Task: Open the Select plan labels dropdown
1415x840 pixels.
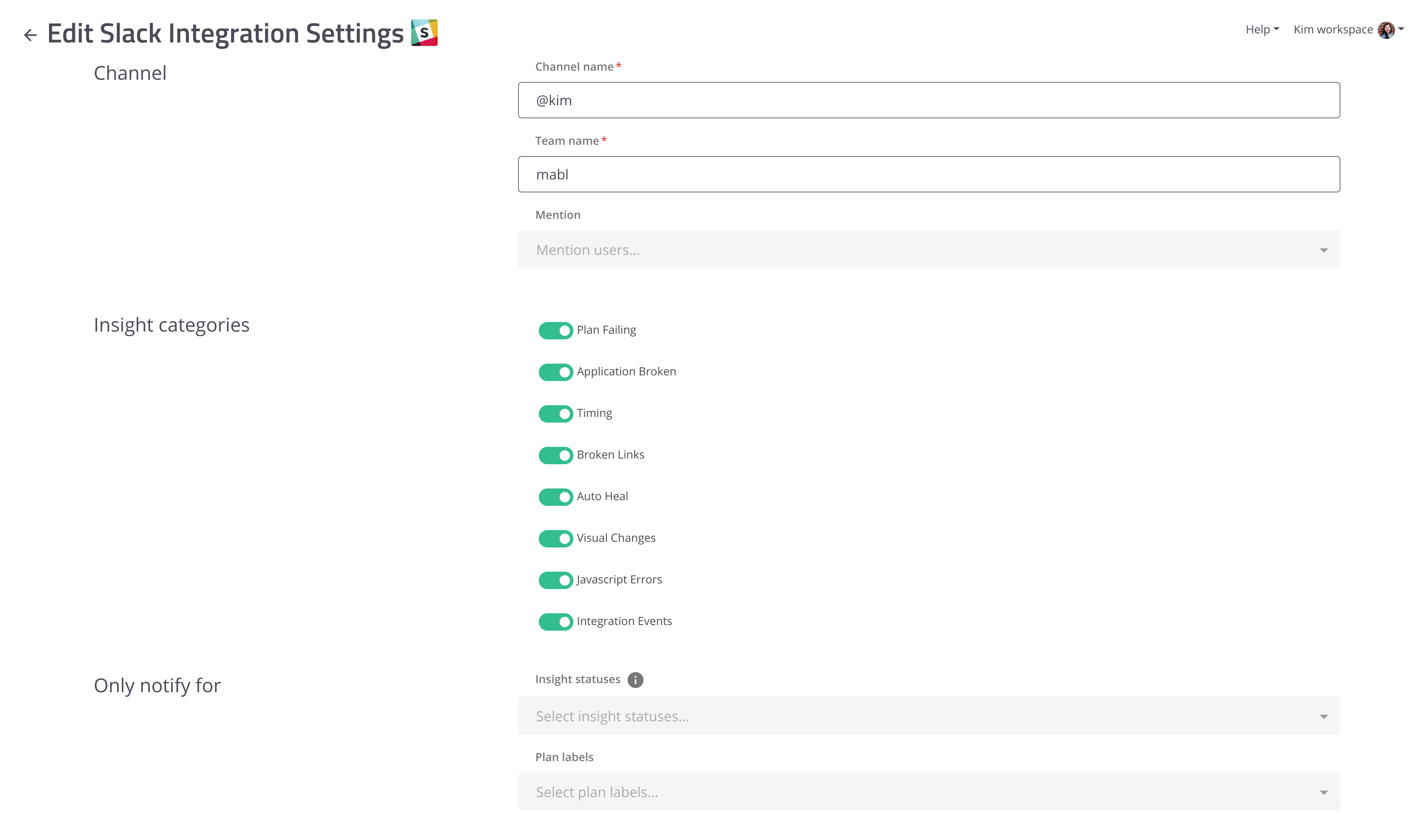Action: point(928,791)
